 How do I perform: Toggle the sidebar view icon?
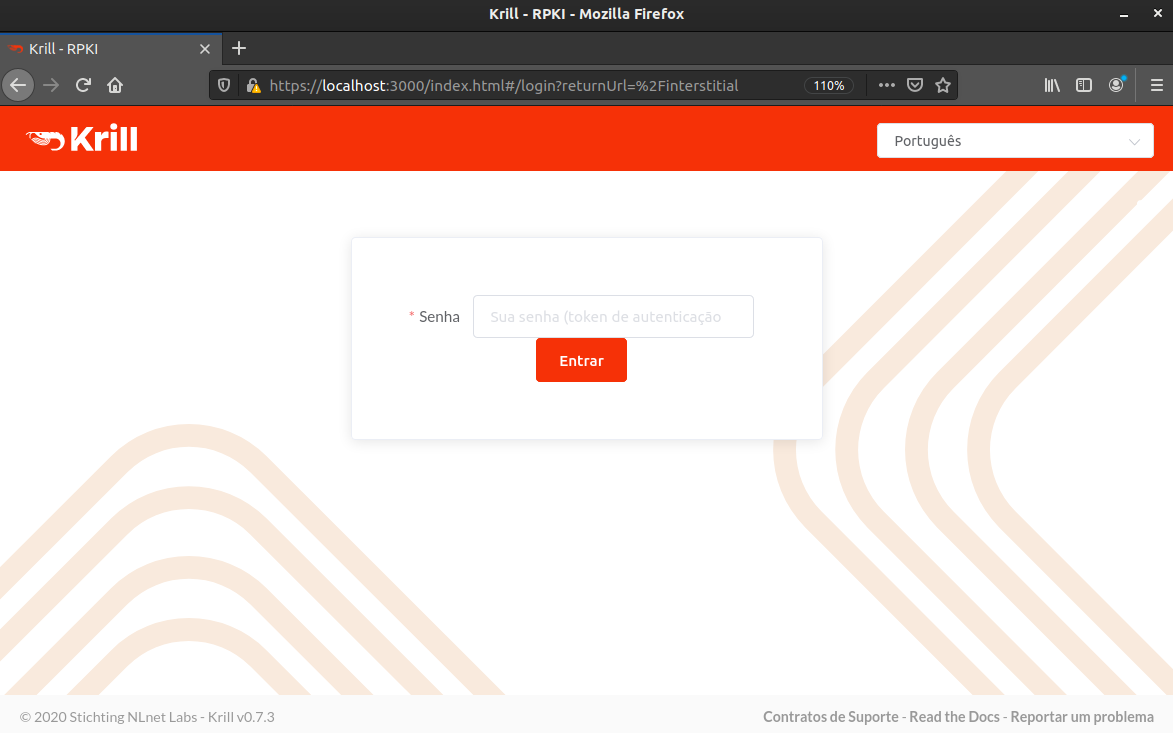(1084, 85)
